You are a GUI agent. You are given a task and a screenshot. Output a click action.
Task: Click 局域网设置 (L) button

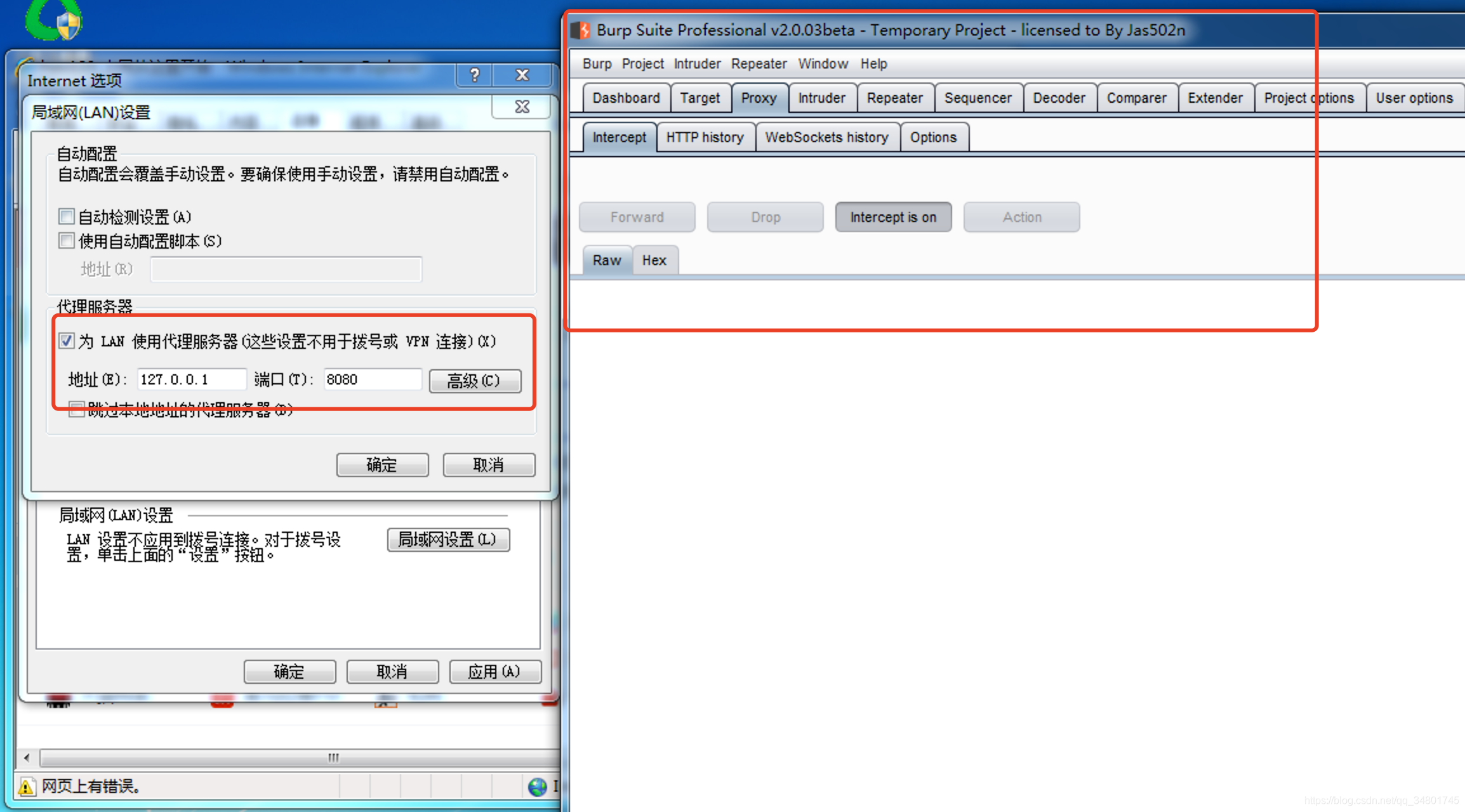(x=448, y=540)
